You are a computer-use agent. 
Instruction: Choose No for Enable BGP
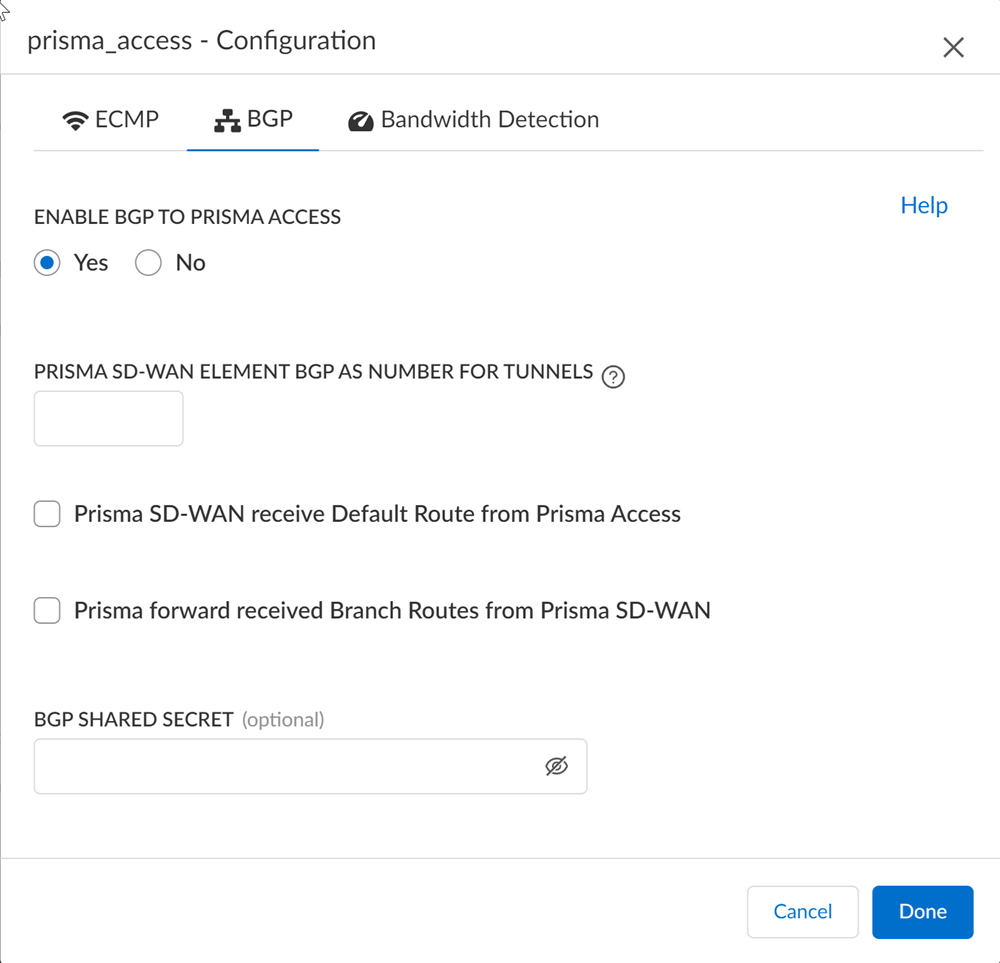(x=148, y=263)
